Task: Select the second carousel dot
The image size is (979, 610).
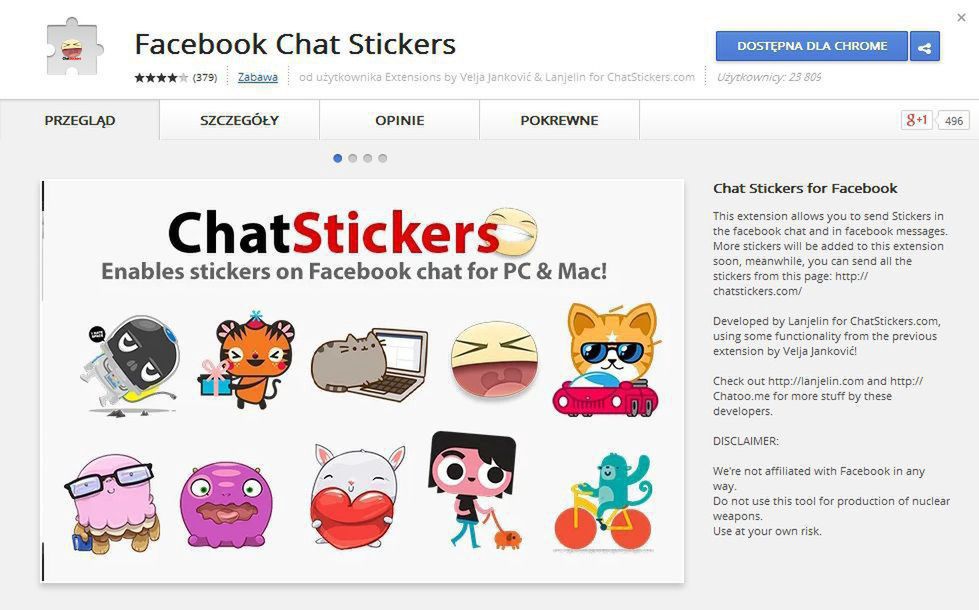Action: click(353, 158)
